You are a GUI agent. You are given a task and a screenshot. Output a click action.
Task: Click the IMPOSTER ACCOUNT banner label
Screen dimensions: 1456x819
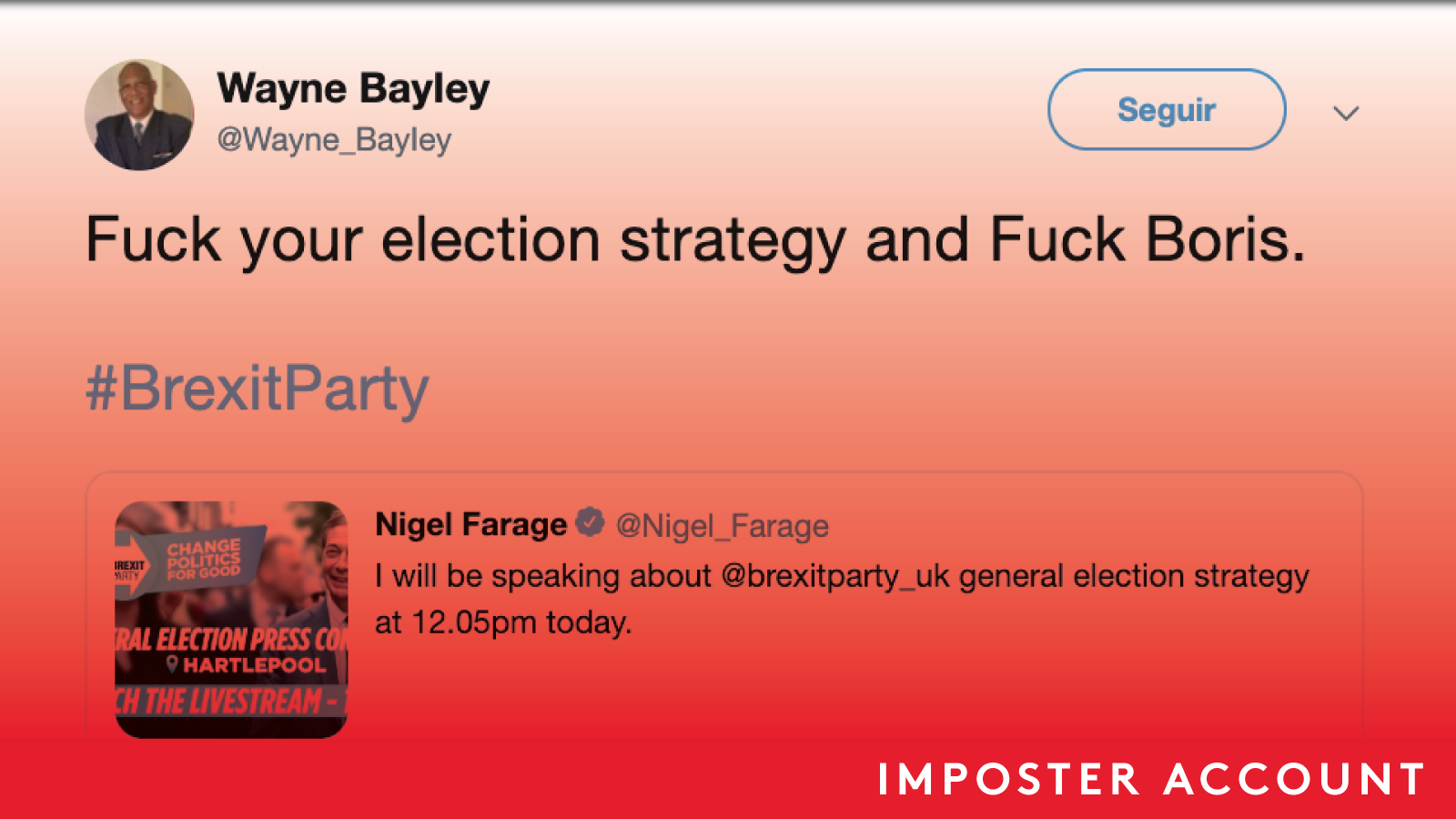coord(1151,780)
